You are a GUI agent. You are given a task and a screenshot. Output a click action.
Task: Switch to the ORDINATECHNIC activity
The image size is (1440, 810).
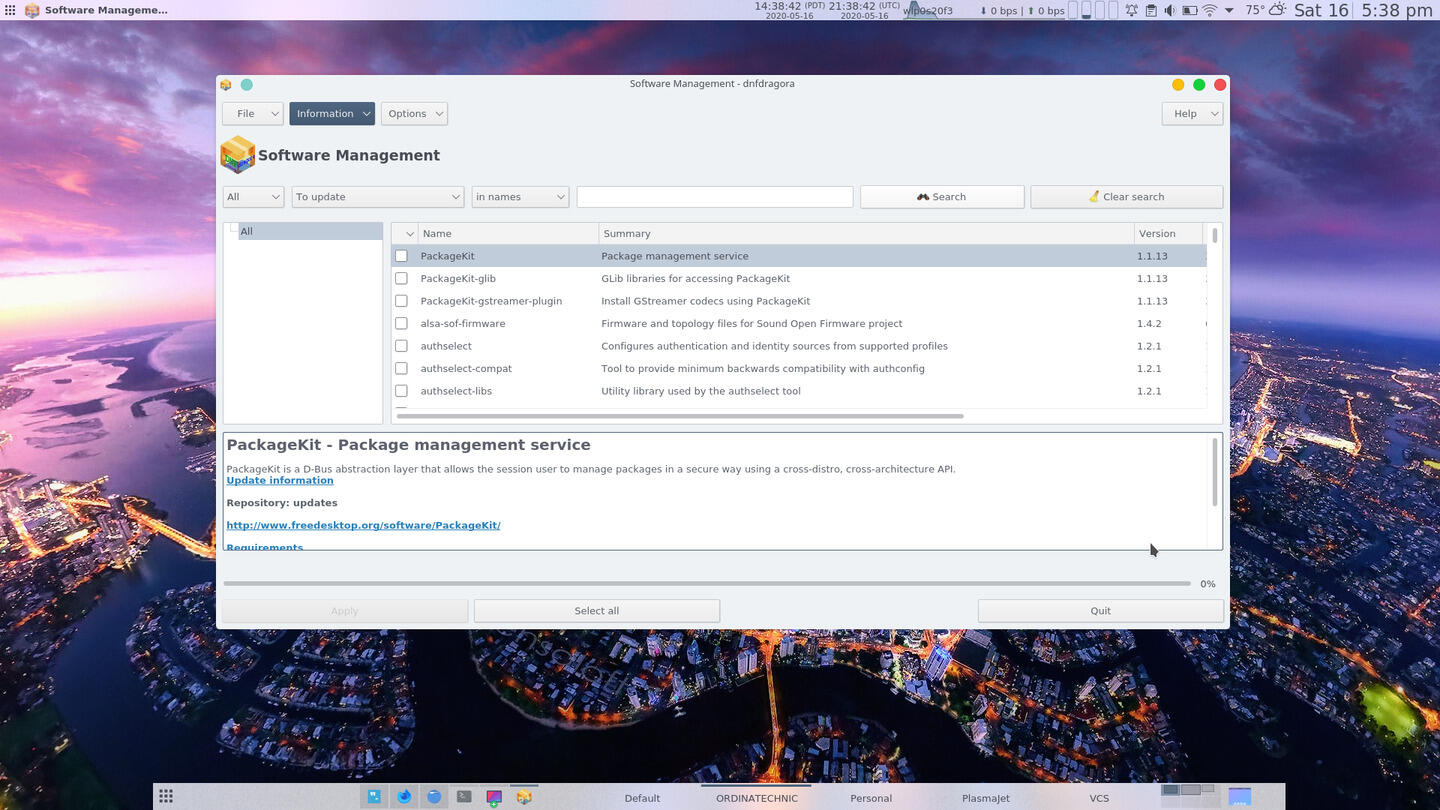click(x=757, y=798)
